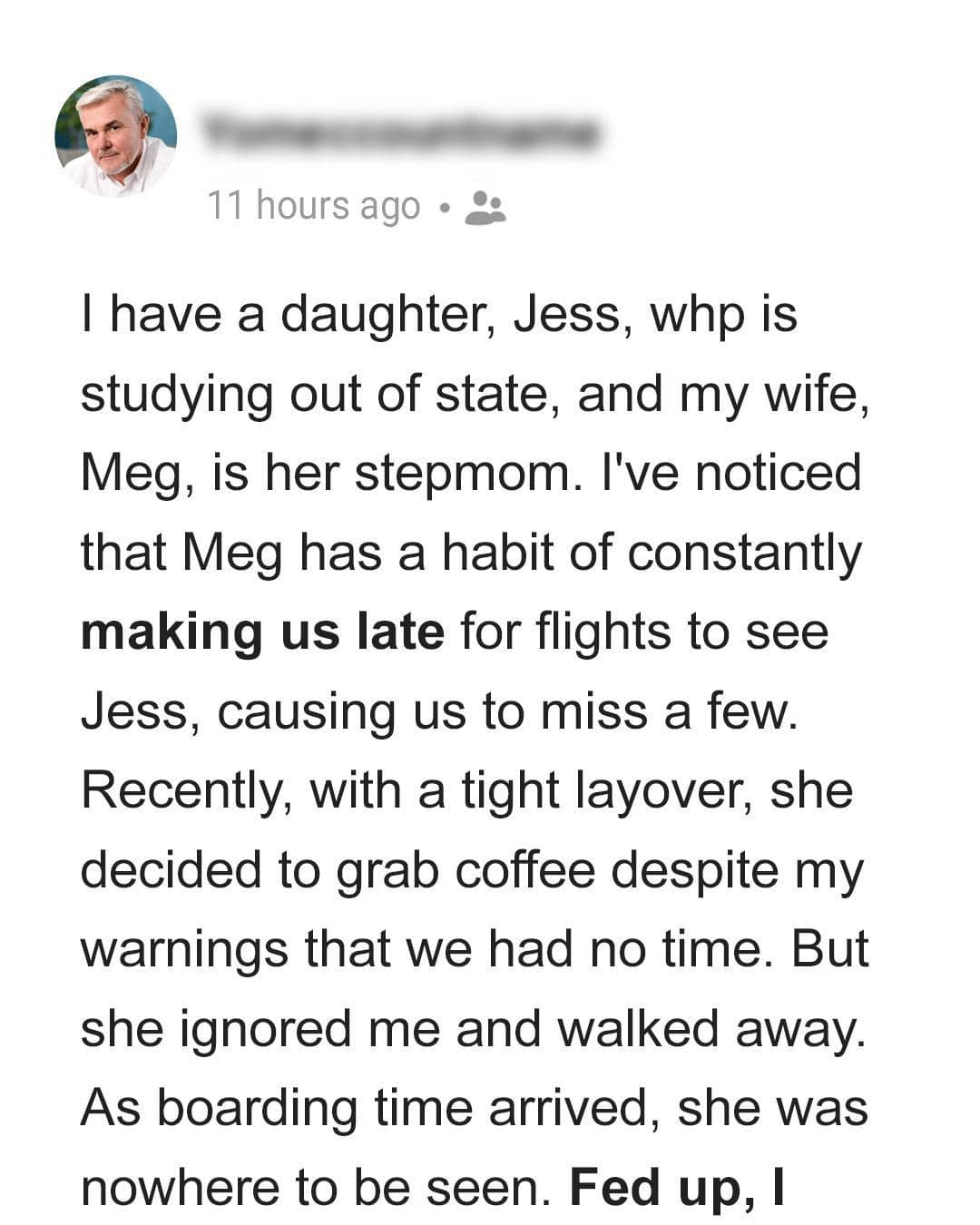Click the "11 hours ago" timestamp

[x=314, y=206]
